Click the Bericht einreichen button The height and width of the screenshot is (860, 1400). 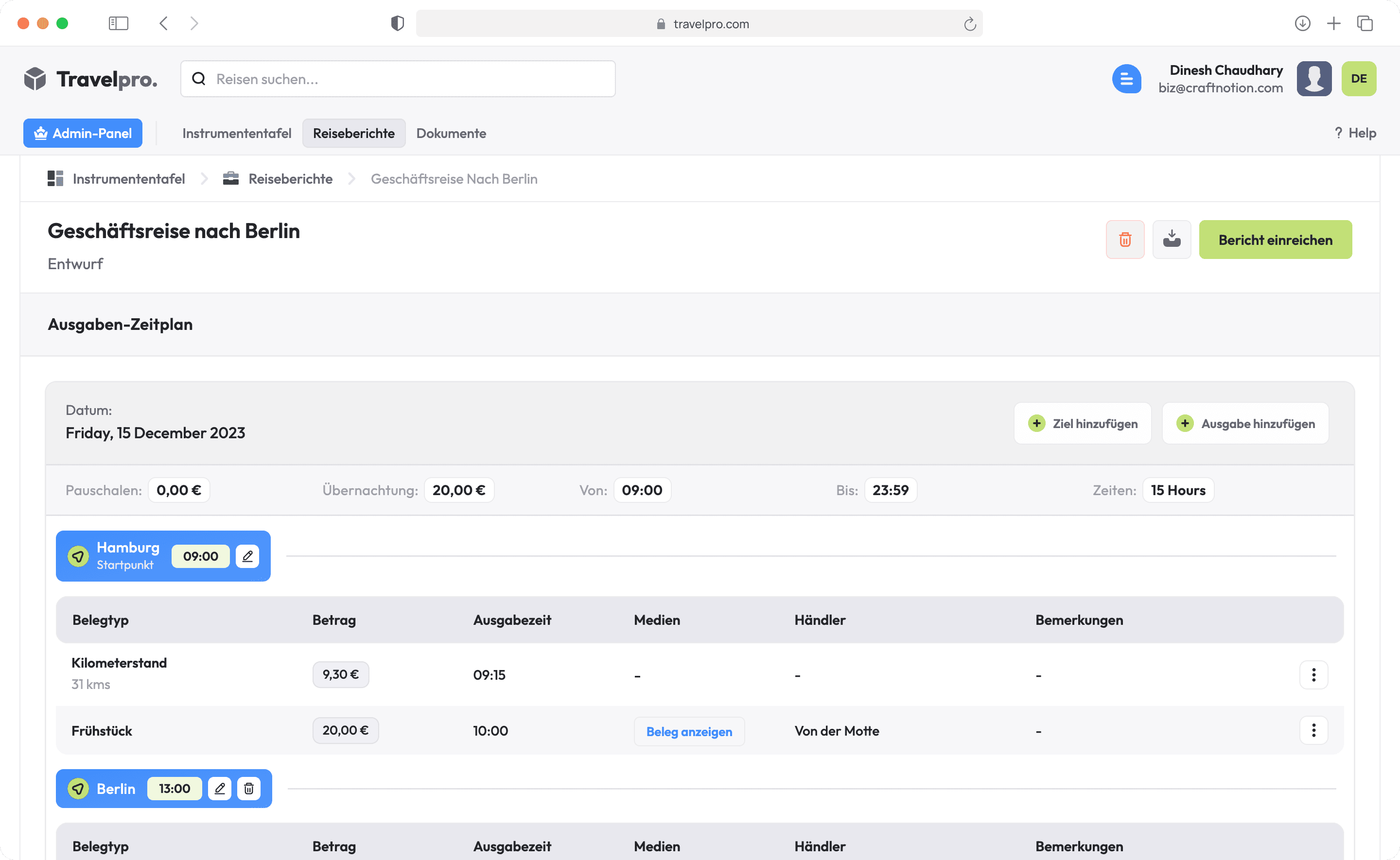(1275, 240)
